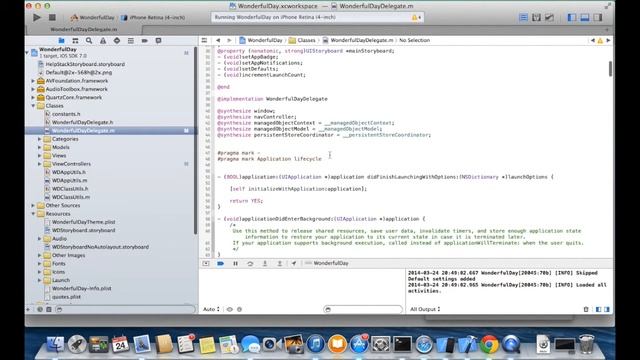Viewport: 640px width, 360px height.
Task: Click the Step into button
Action: [265, 264]
